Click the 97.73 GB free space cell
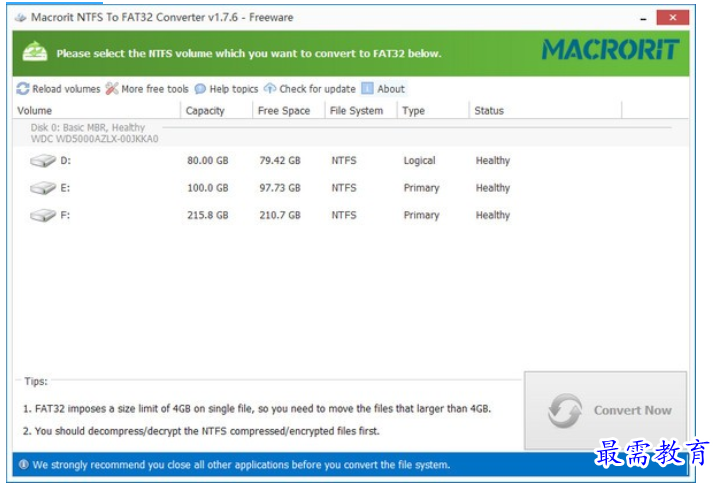This screenshot has width=718, height=484. [x=280, y=188]
